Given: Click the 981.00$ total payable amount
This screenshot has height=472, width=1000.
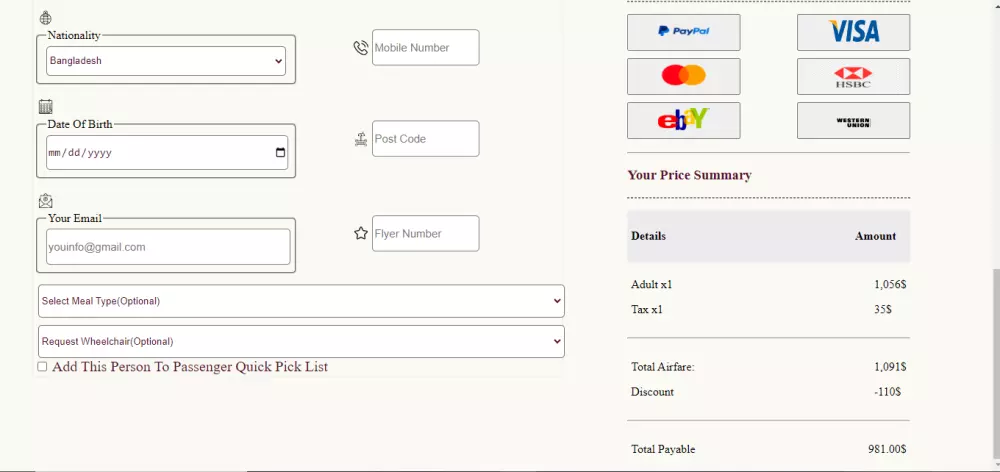Looking at the screenshot, I should coord(887,449).
